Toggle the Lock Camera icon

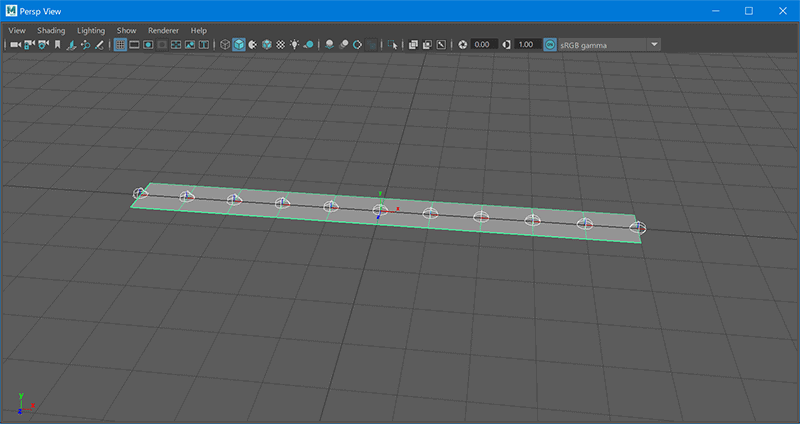click(30, 45)
